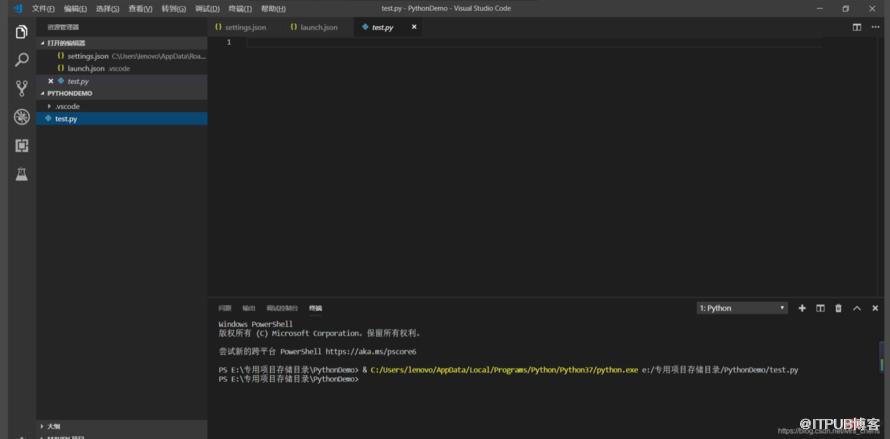Open the Extensions view in activity bar
The image size is (890, 439).
(x=22, y=146)
